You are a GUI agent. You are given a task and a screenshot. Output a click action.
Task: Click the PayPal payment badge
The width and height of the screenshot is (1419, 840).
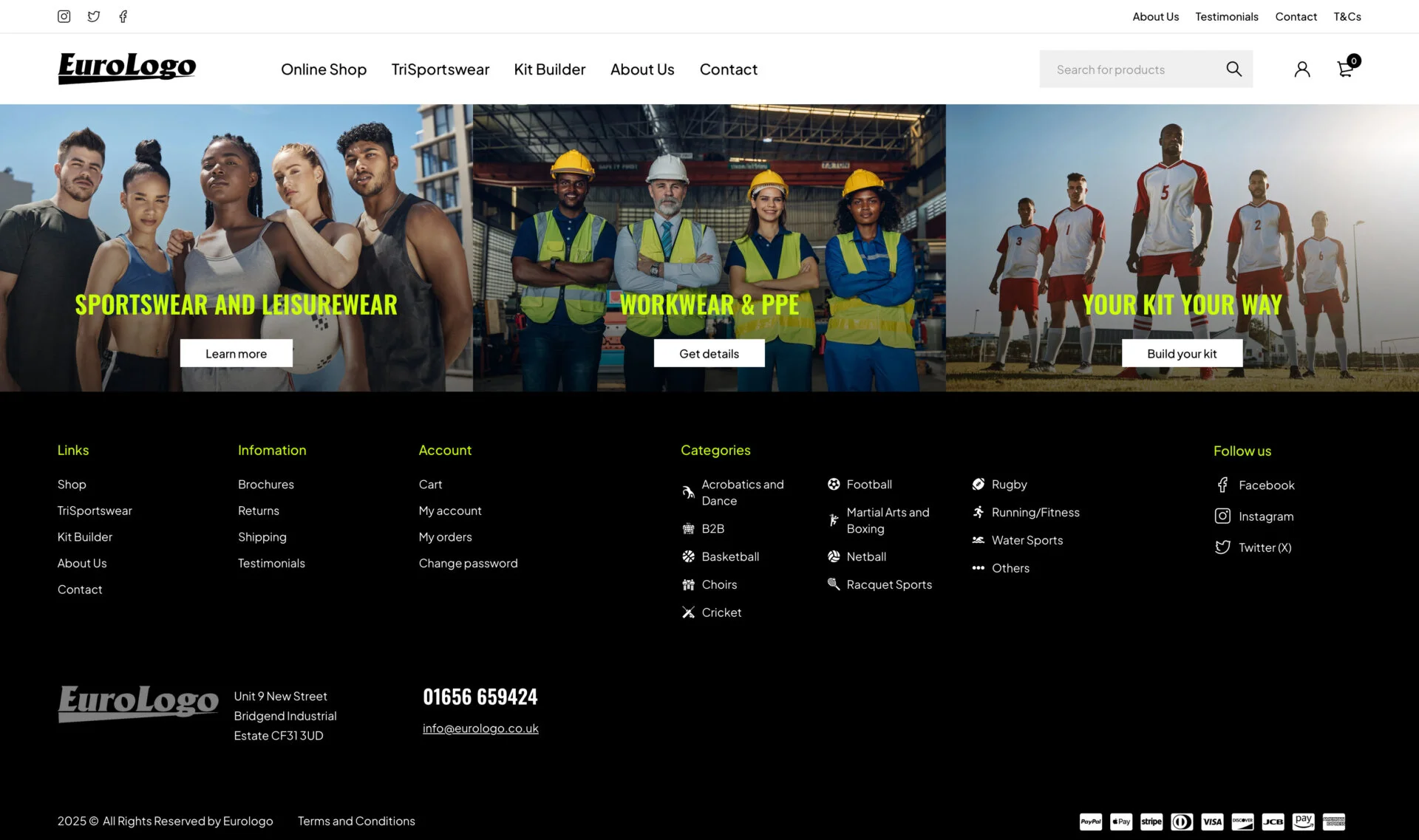[1091, 822]
